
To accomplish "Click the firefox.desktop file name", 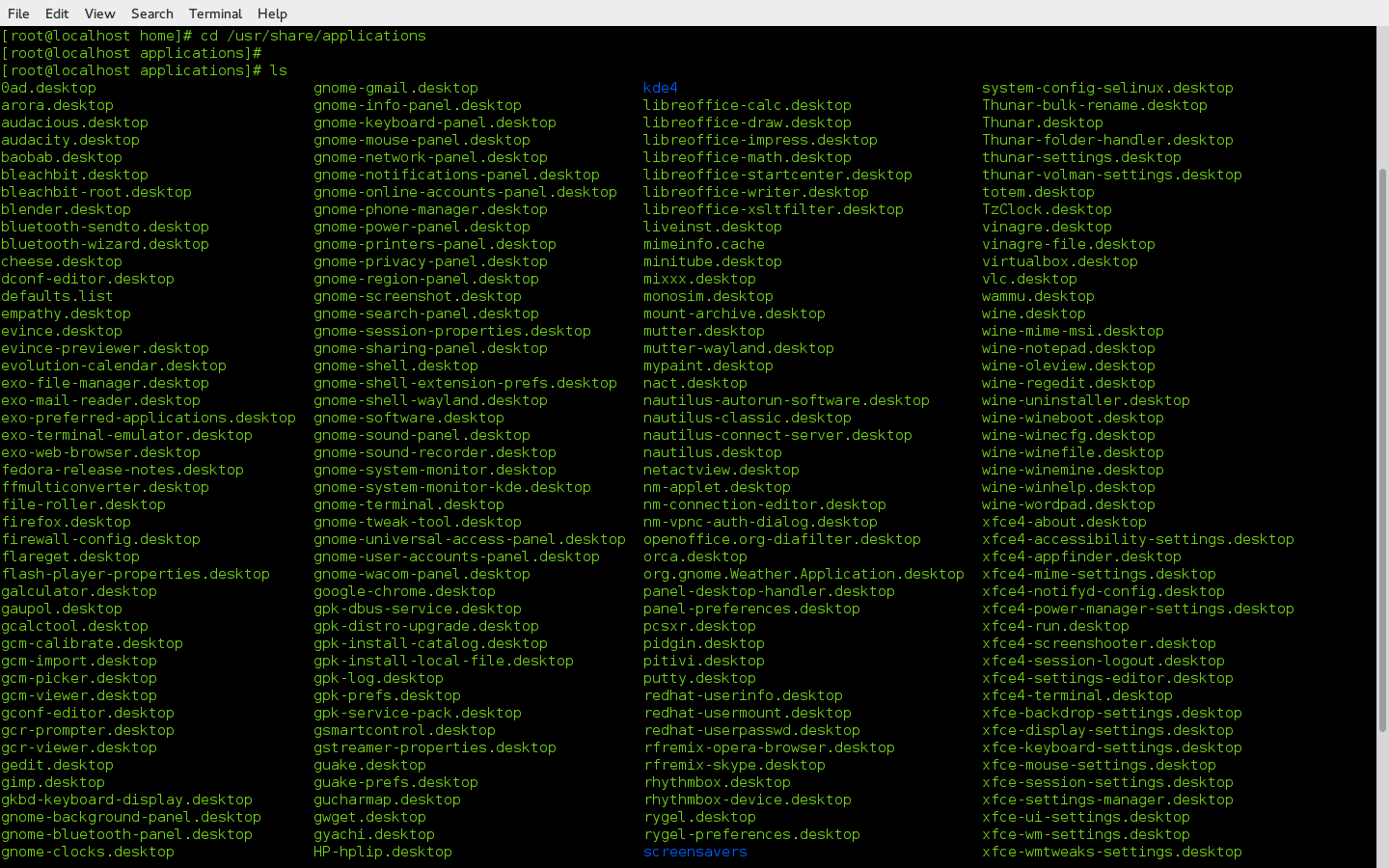I will click(x=66, y=522).
